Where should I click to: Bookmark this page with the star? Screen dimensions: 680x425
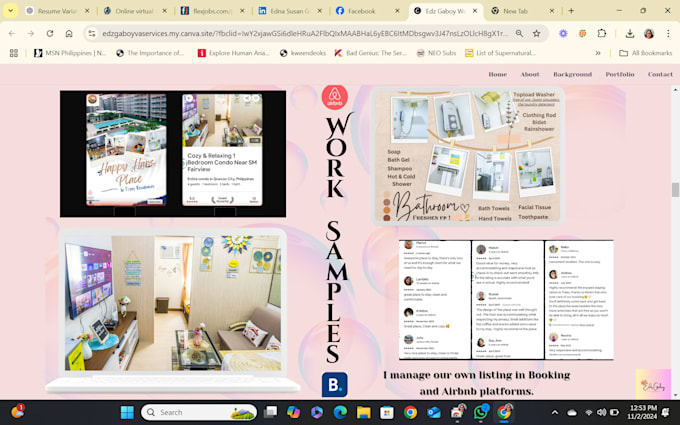tap(536, 33)
